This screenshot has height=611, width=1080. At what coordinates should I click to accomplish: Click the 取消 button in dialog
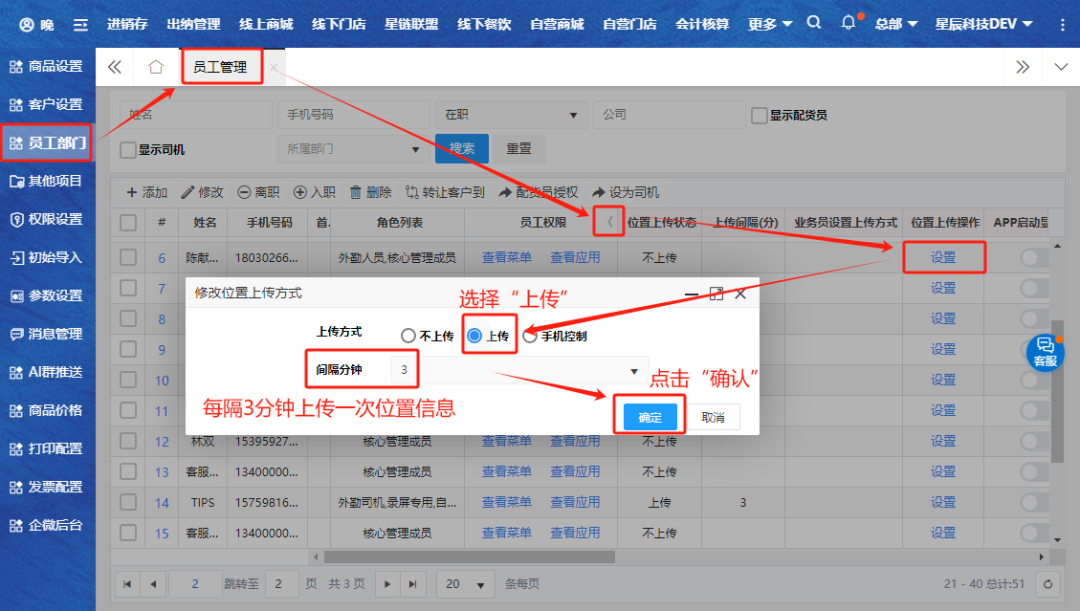tap(713, 417)
